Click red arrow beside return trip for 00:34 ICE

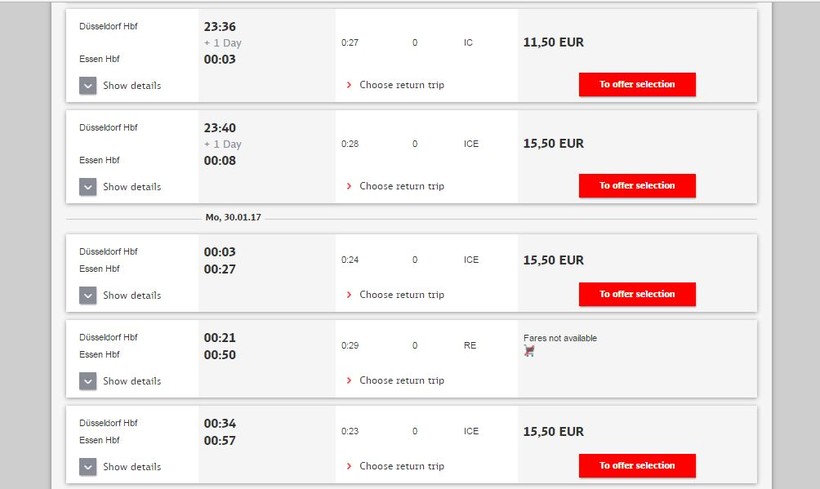pyautogui.click(x=349, y=466)
